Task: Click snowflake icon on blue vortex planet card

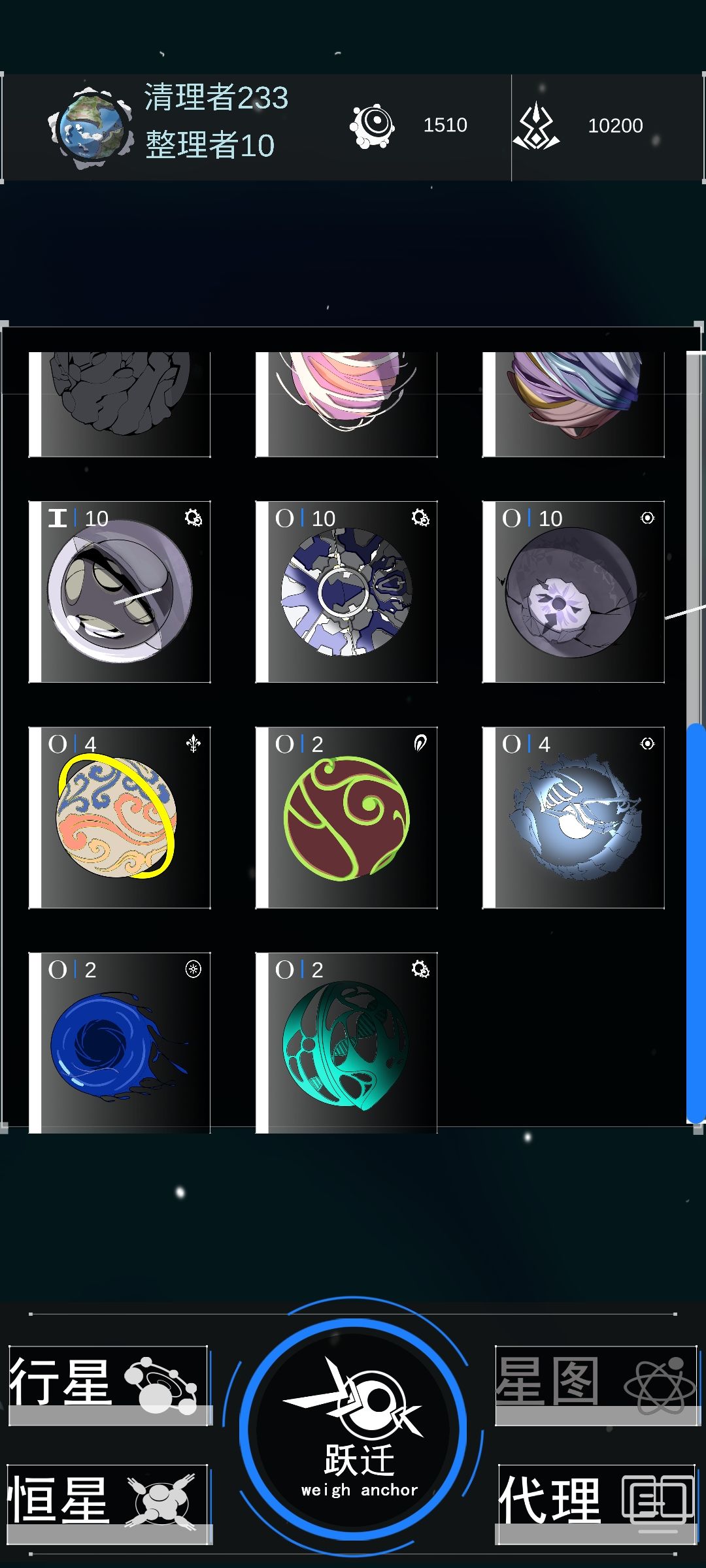Action: point(193,969)
